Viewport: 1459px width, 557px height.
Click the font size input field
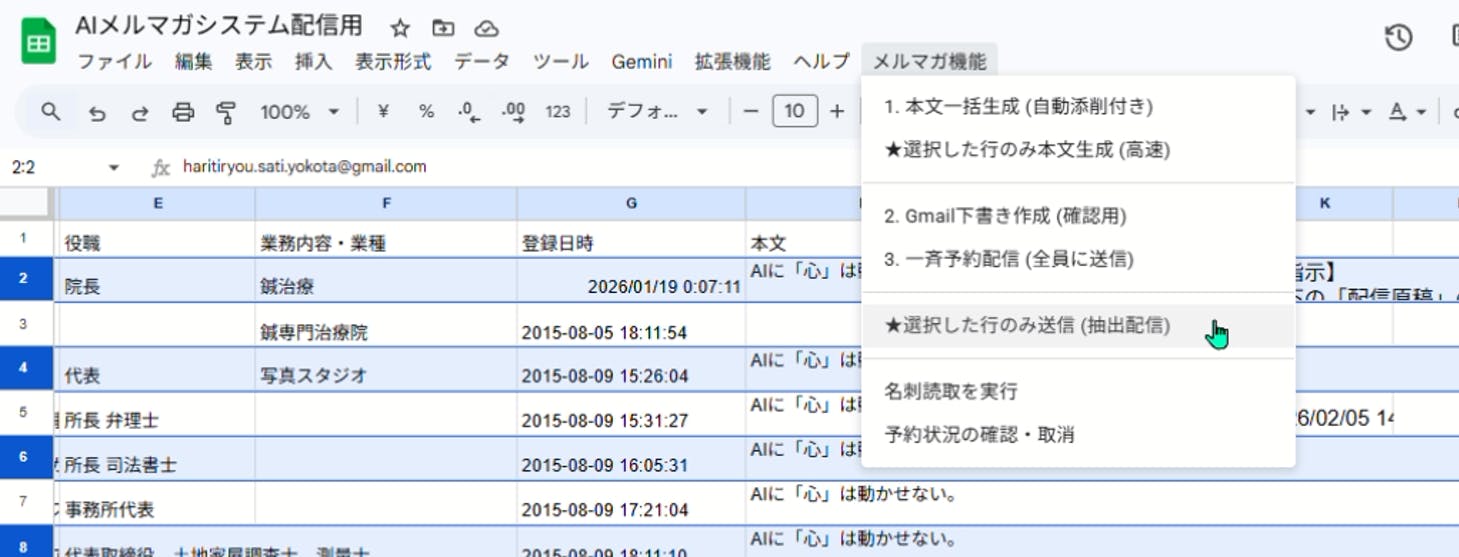pyautogui.click(x=794, y=112)
